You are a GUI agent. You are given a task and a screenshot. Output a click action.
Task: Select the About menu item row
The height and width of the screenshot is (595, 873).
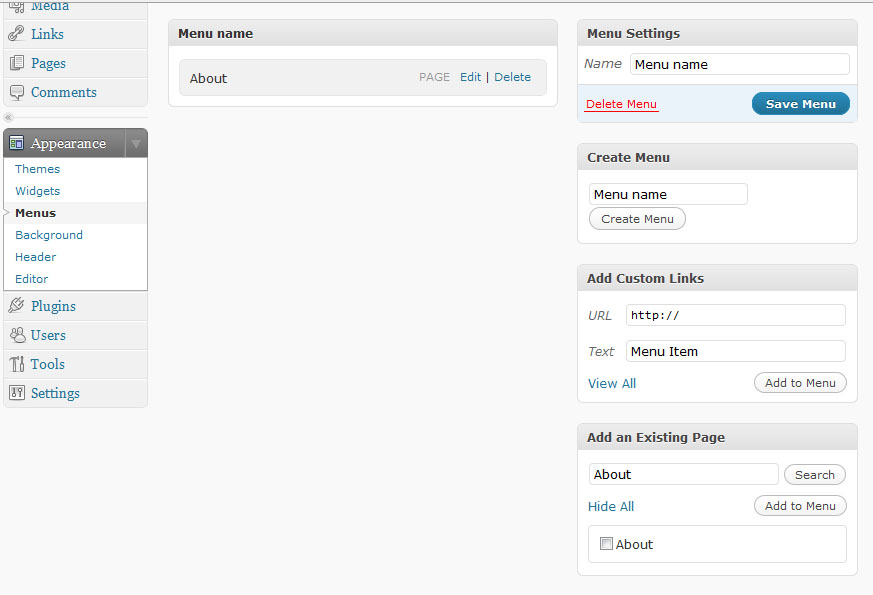(362, 78)
